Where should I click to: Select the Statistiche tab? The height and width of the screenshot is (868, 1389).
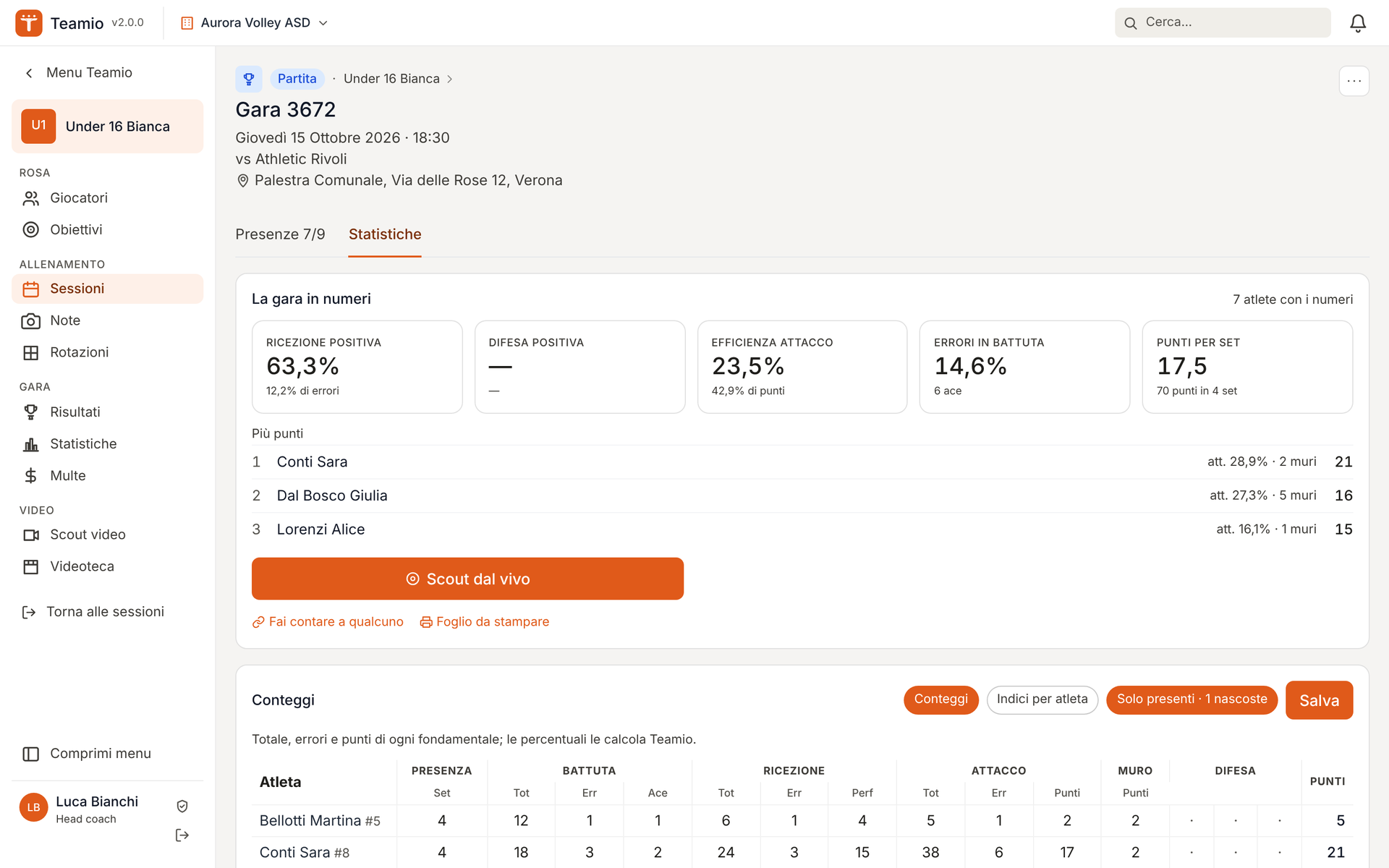point(385,234)
